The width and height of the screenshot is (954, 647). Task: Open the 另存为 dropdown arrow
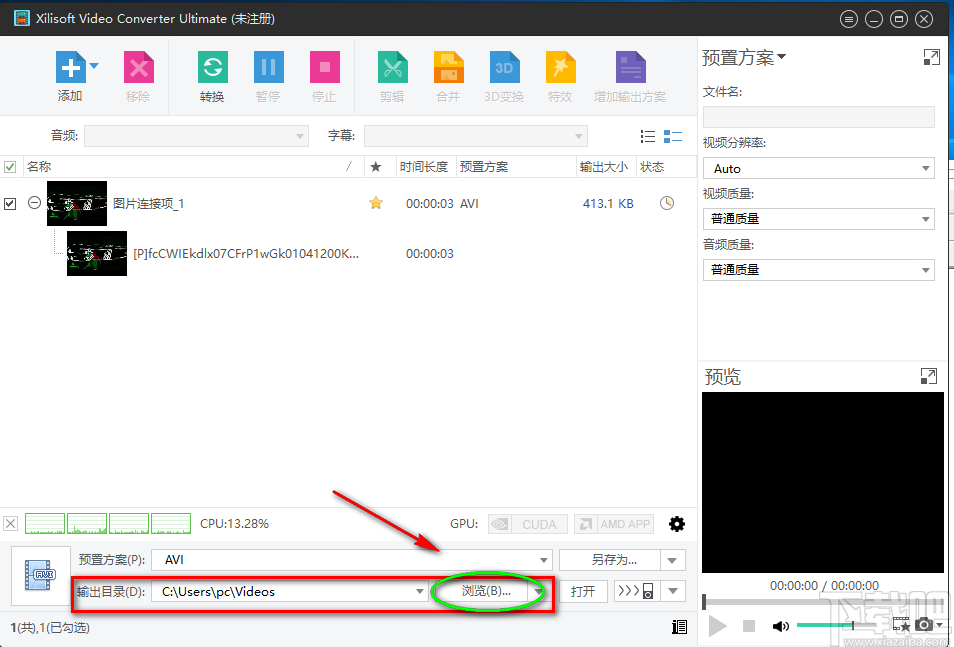coord(673,560)
